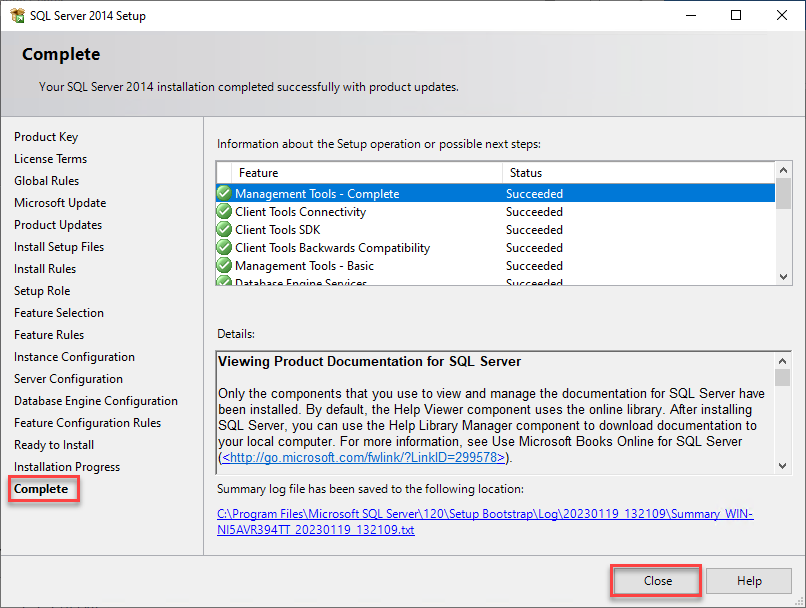The height and width of the screenshot is (608, 806).
Task: Open Help for the setup wizard
Action: [749, 581]
